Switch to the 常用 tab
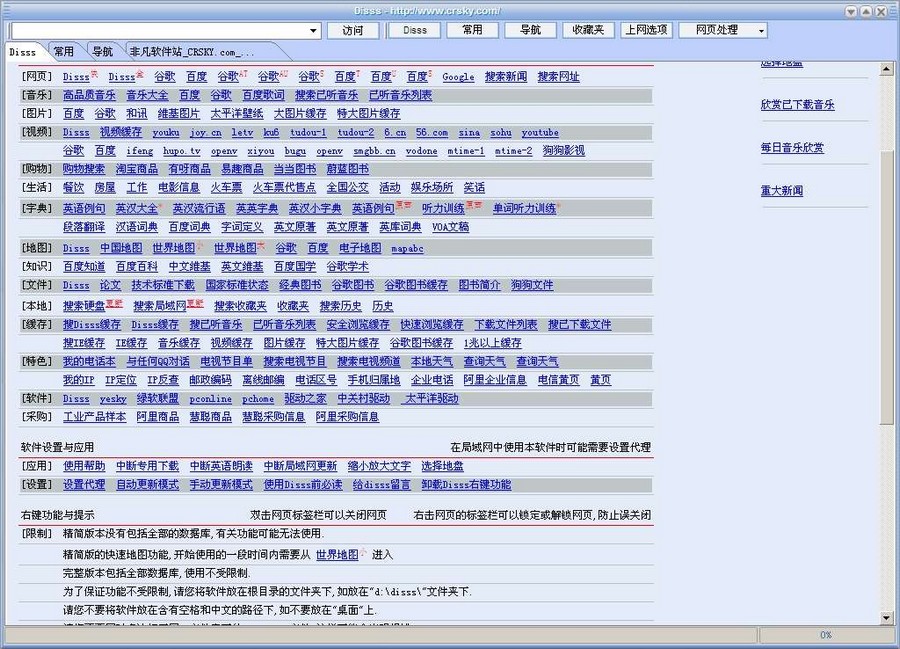This screenshot has width=900, height=649. (x=64, y=52)
